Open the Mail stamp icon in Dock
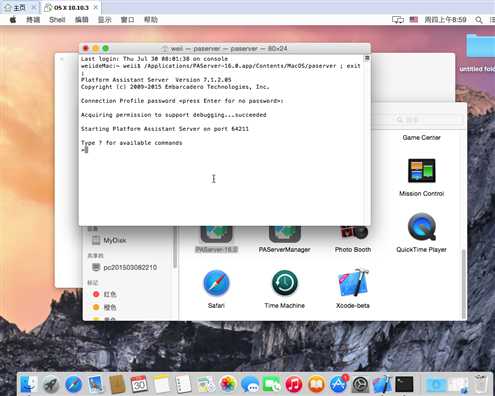The image size is (495, 396). tap(96, 384)
